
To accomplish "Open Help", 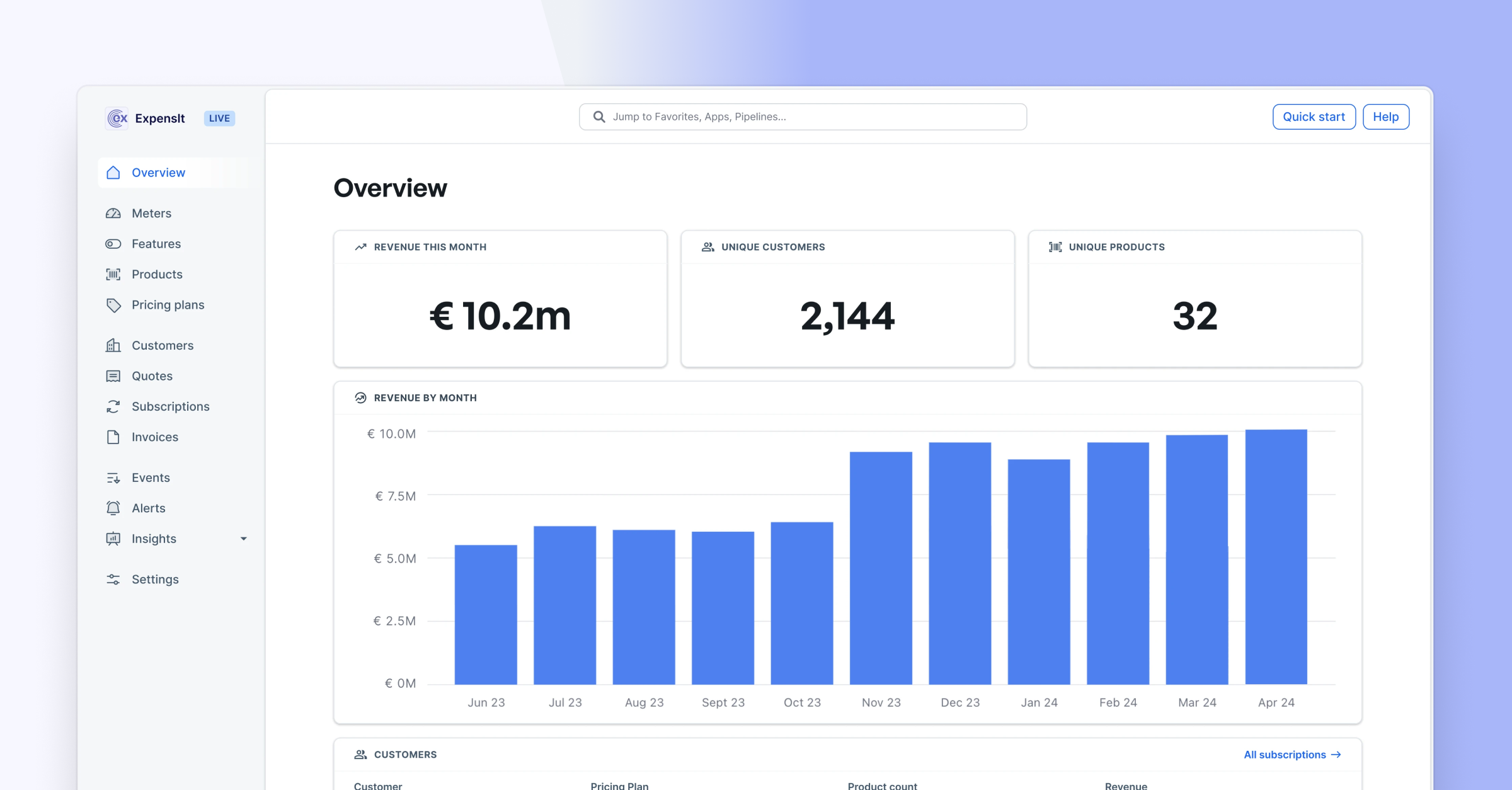I will 1385,117.
